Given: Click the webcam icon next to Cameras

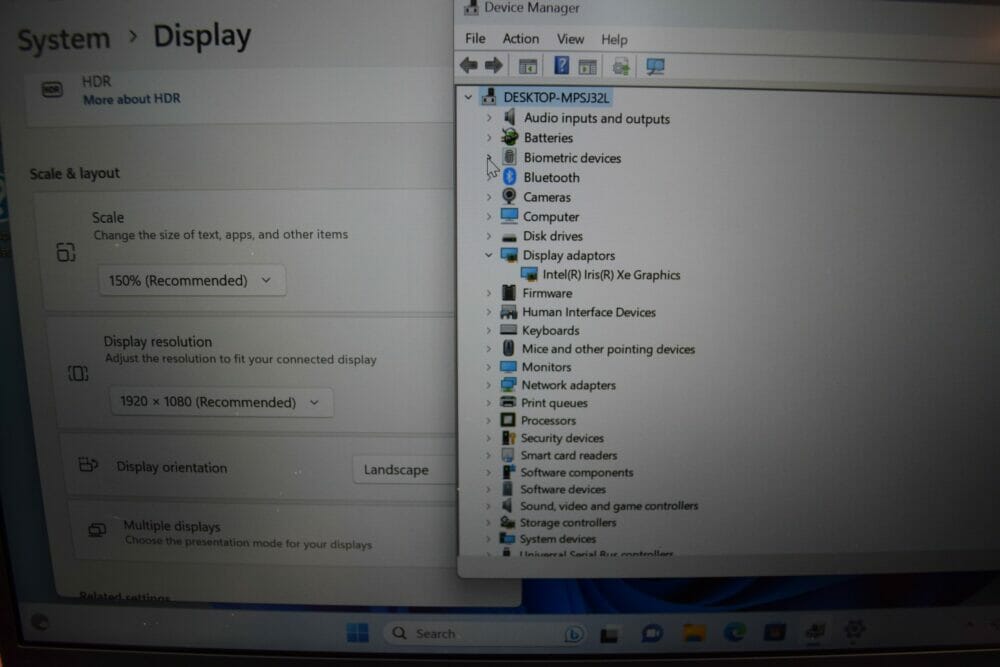Looking at the screenshot, I should coord(509,196).
